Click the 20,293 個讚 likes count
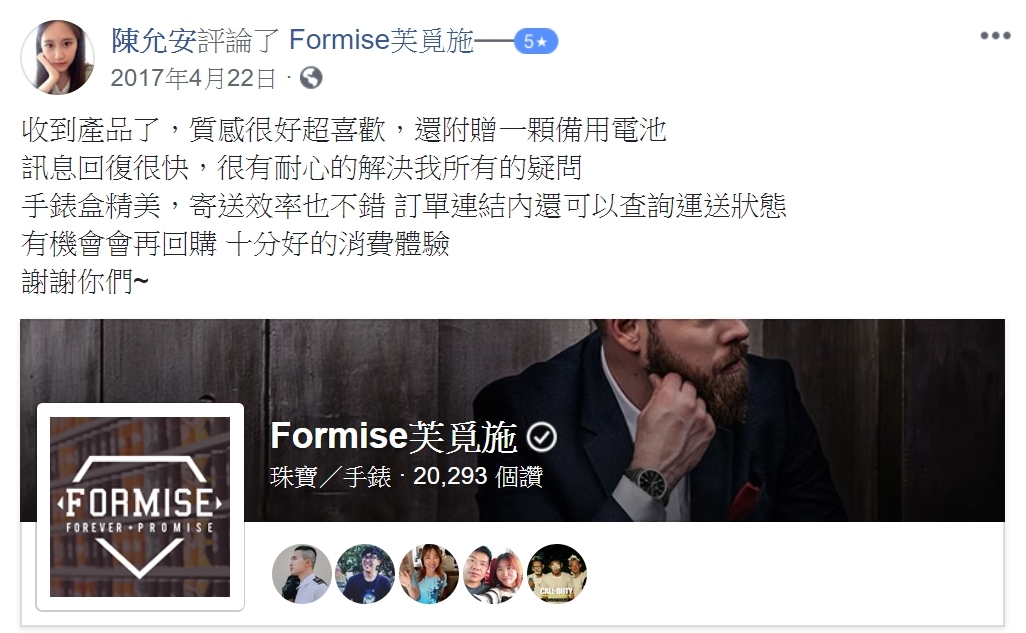The height and width of the screenshot is (633, 1026). (x=478, y=477)
